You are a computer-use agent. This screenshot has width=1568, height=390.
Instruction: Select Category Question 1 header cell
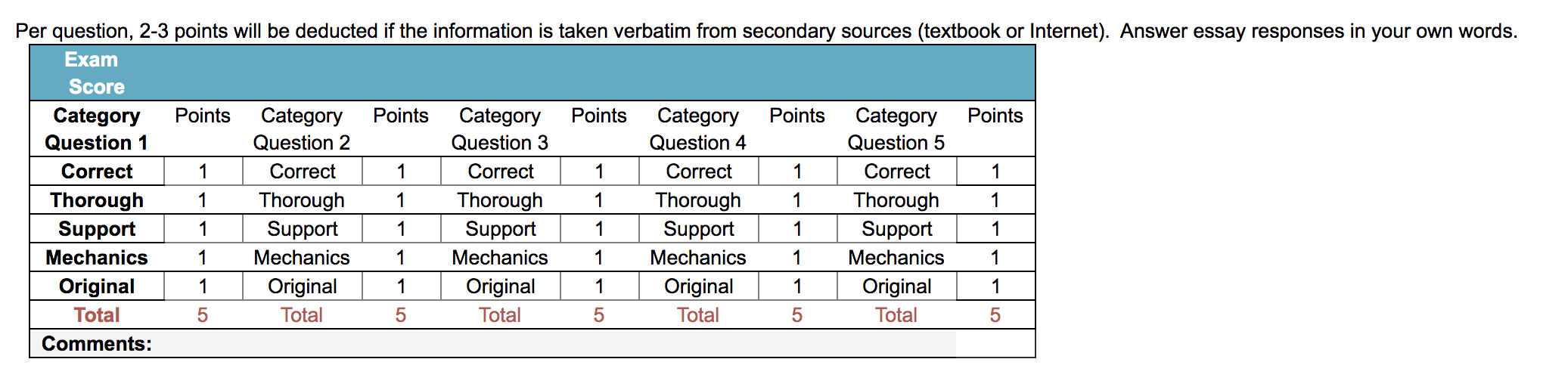click(97, 129)
